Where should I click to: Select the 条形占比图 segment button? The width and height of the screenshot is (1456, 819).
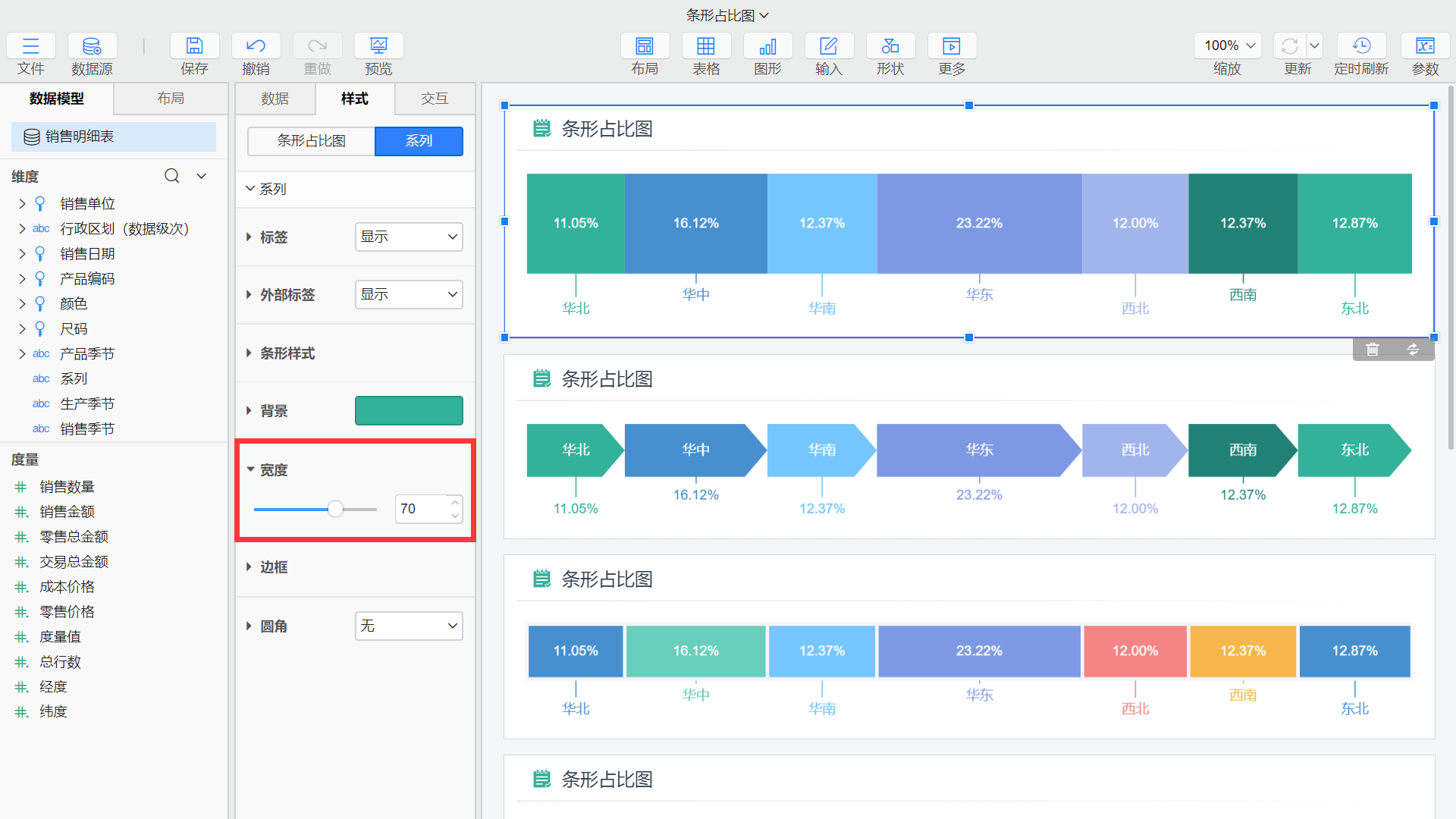(x=312, y=141)
